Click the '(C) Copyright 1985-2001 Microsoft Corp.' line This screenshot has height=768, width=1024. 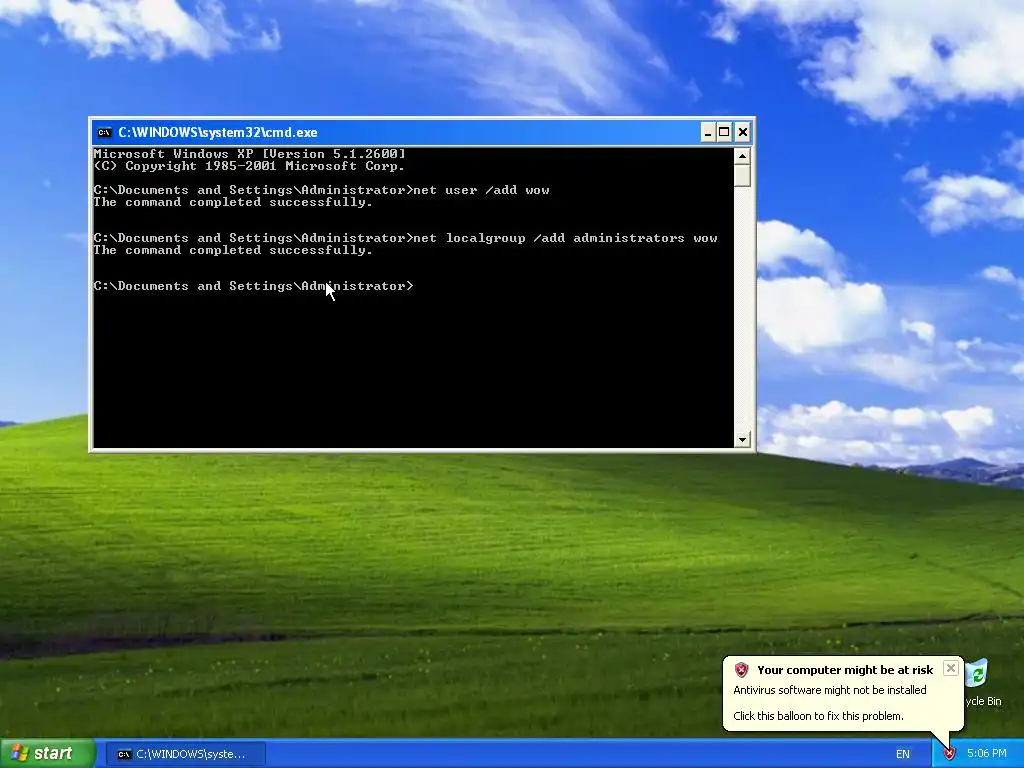[249, 166]
